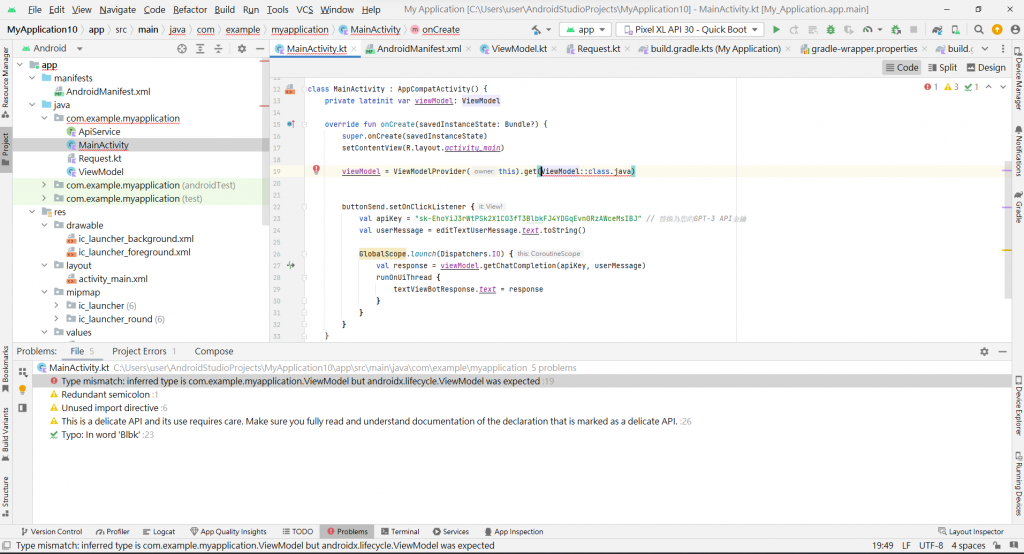Click the Apply Changes and Restart Activity icon
This screenshot has height=554, width=1024.
[x=794, y=29]
